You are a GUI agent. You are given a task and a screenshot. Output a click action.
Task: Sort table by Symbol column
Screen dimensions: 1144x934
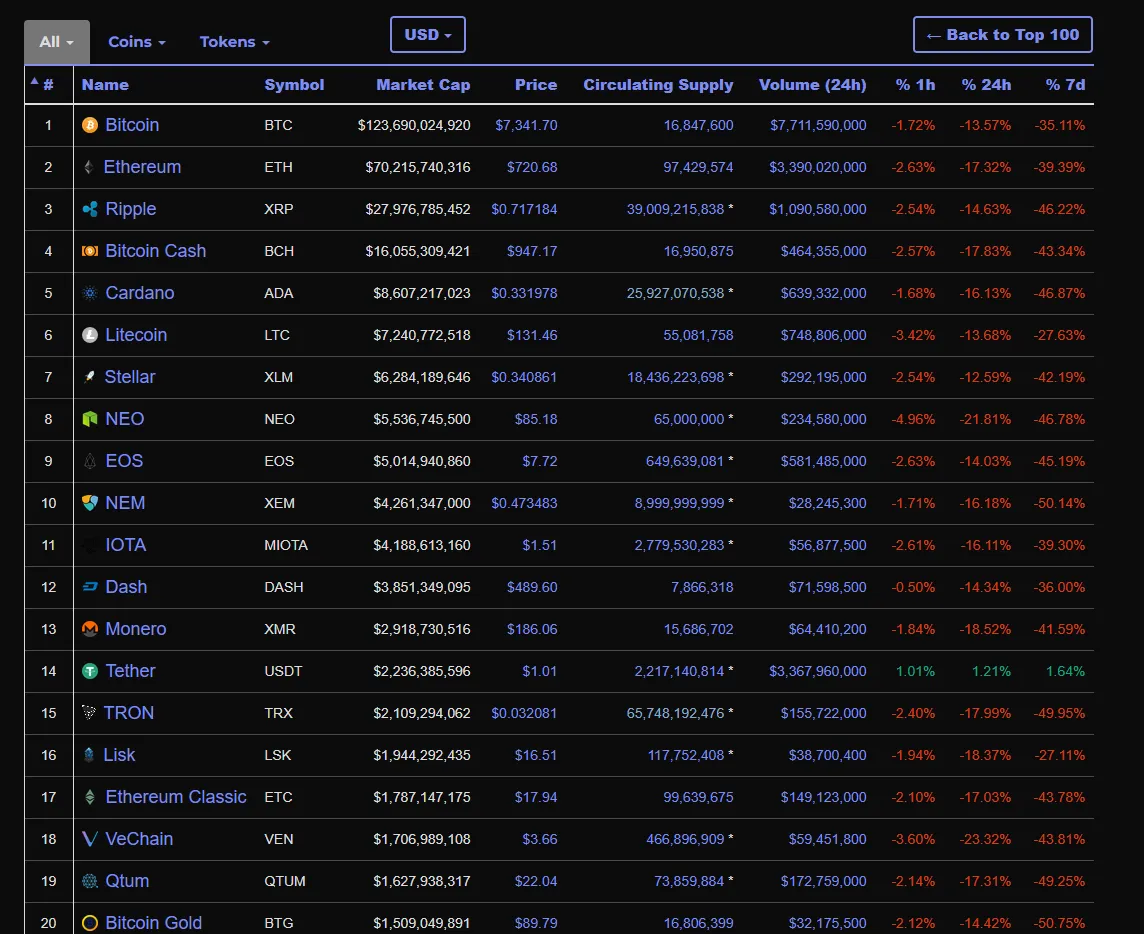[x=294, y=85]
